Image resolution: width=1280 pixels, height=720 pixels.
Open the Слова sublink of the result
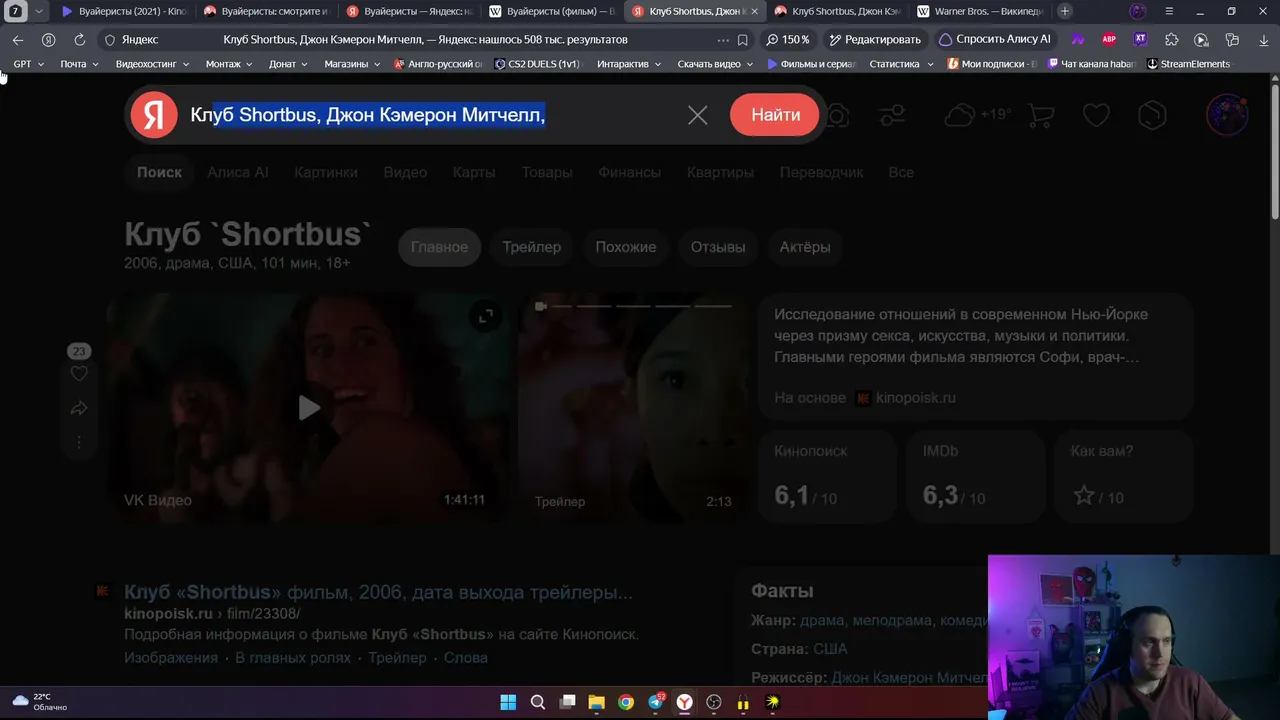[465, 657]
